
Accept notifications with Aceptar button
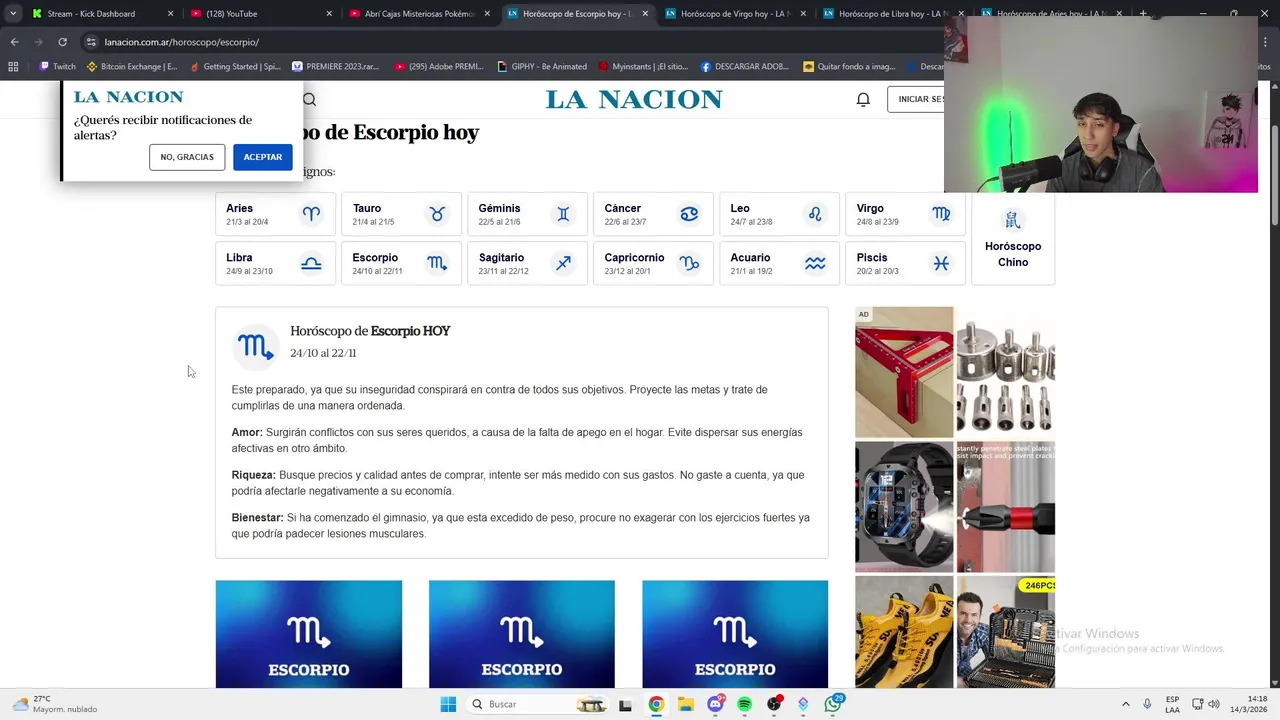[262, 157]
